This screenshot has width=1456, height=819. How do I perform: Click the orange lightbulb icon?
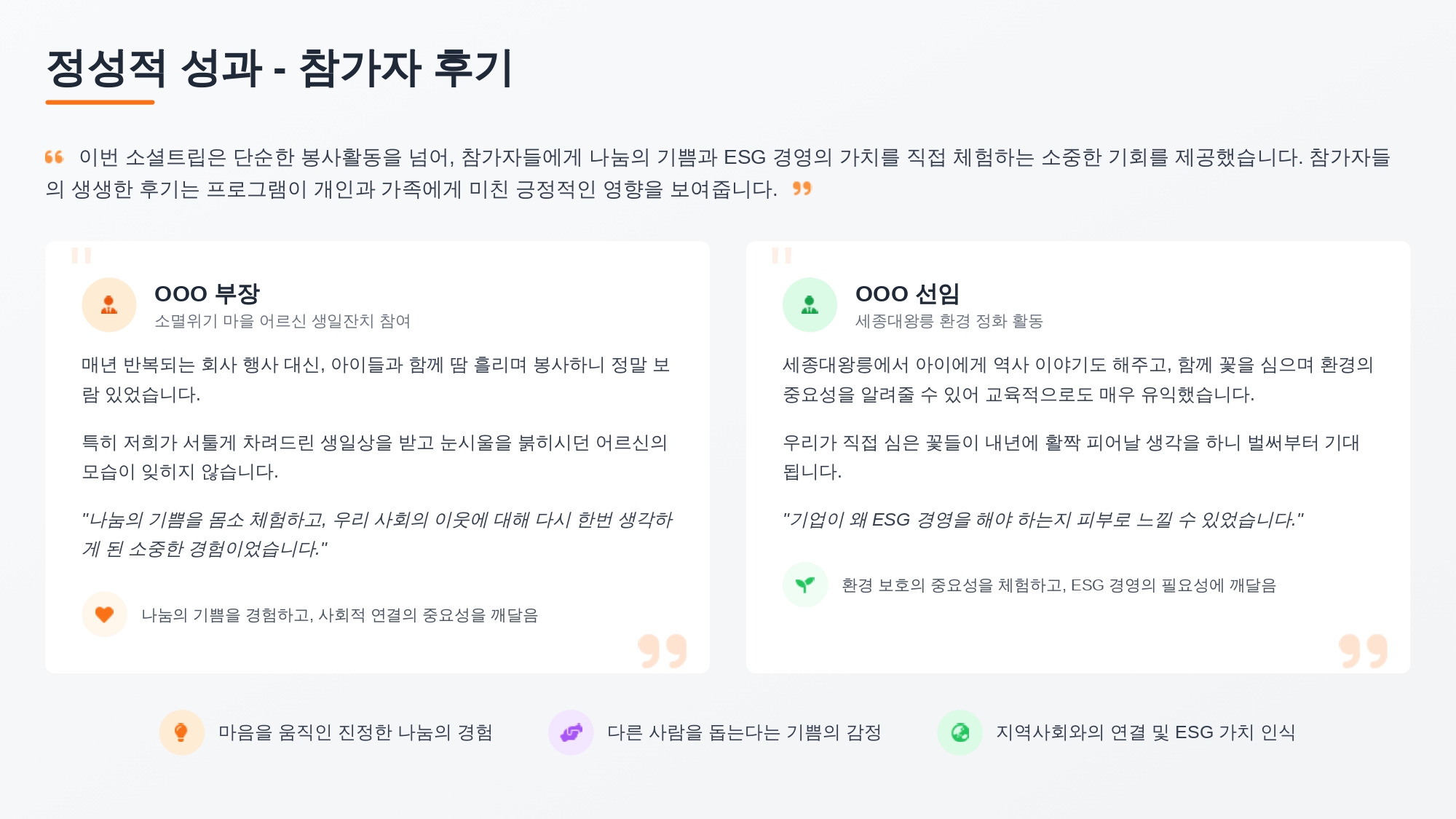tap(181, 732)
